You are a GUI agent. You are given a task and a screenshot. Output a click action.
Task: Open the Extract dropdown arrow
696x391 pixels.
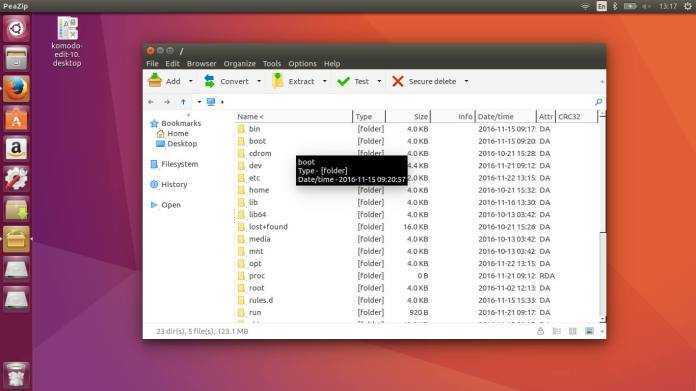(x=324, y=81)
